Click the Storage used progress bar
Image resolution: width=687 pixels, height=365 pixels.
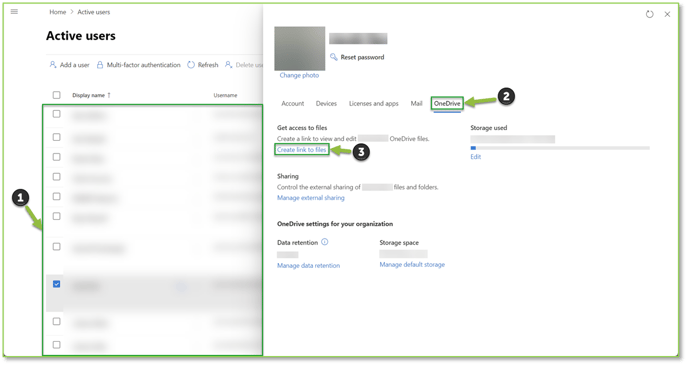pyautogui.click(x=560, y=148)
